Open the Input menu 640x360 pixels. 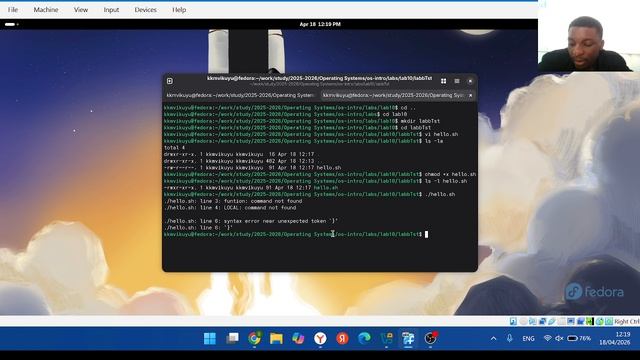111,9
